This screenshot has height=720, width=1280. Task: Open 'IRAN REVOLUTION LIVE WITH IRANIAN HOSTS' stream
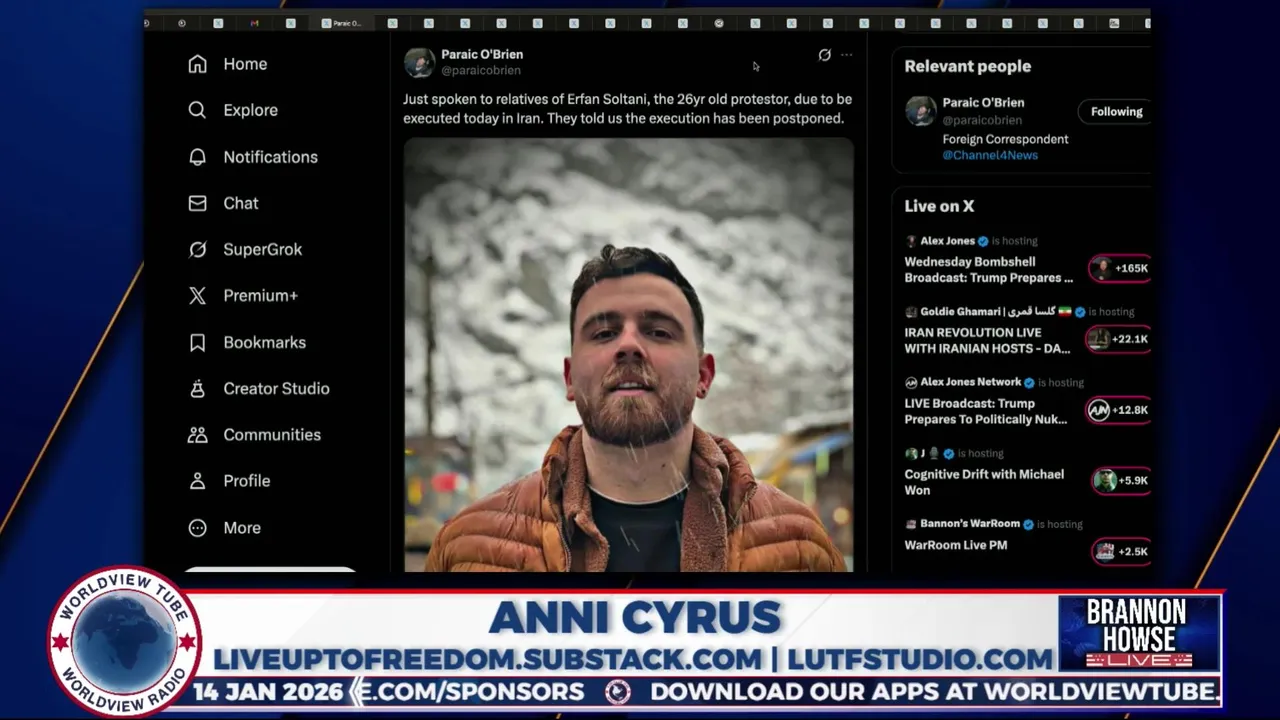point(987,341)
